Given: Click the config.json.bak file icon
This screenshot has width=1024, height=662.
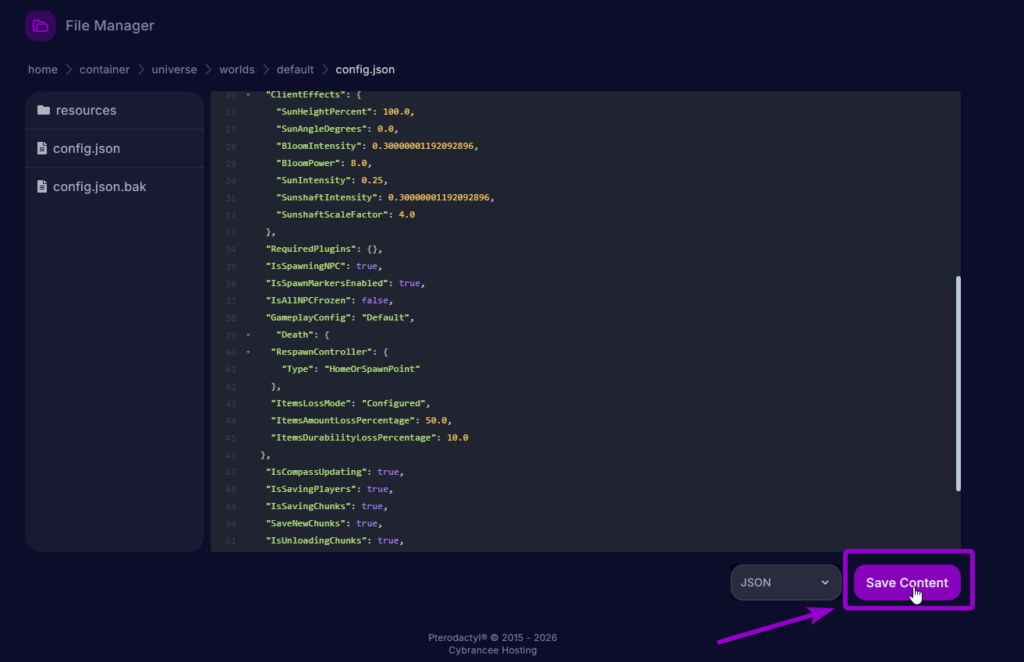Looking at the screenshot, I should tap(42, 186).
